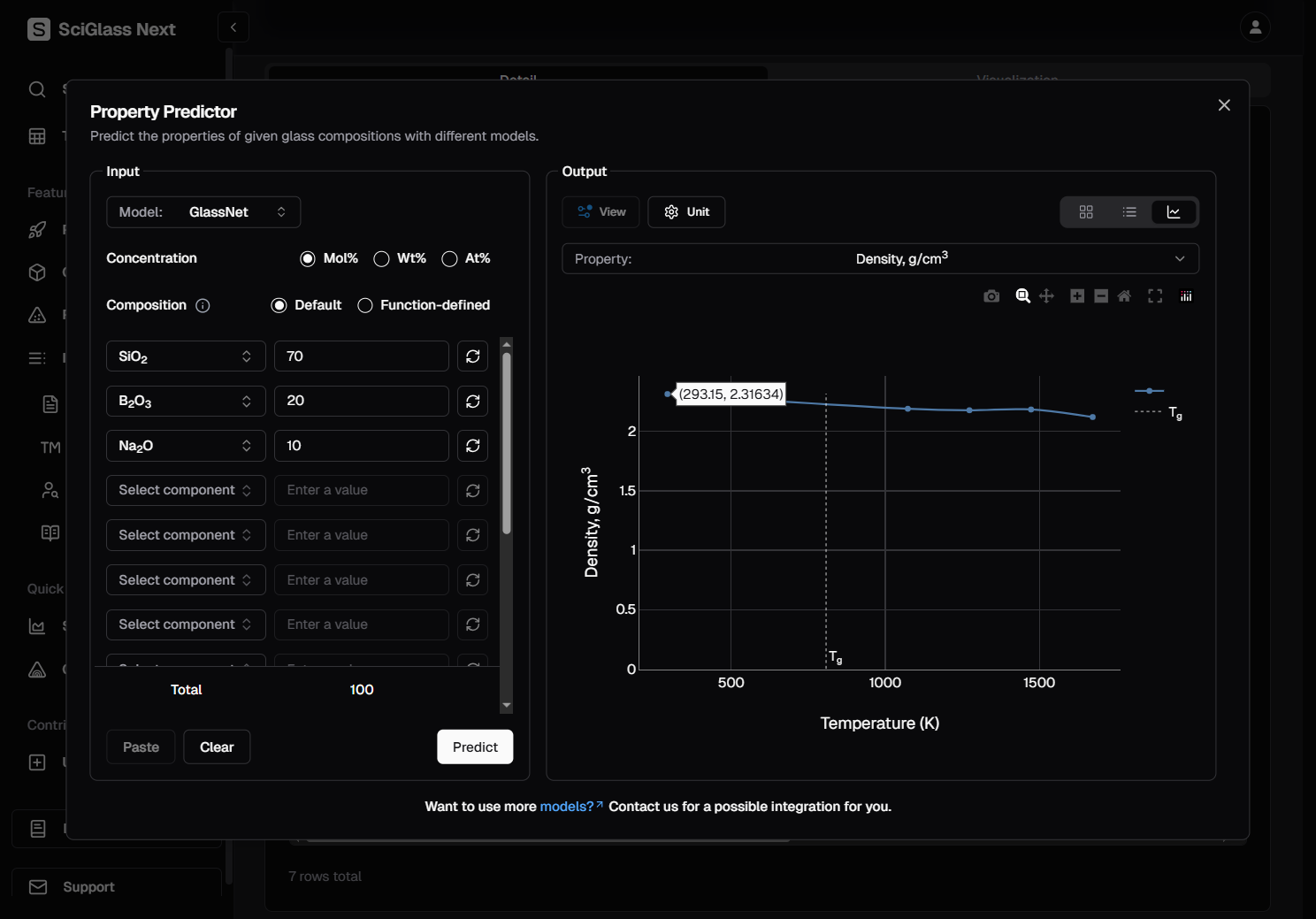Viewport: 1316px width, 919px height.
Task: Select the At% concentration option
Action: [x=450, y=259]
